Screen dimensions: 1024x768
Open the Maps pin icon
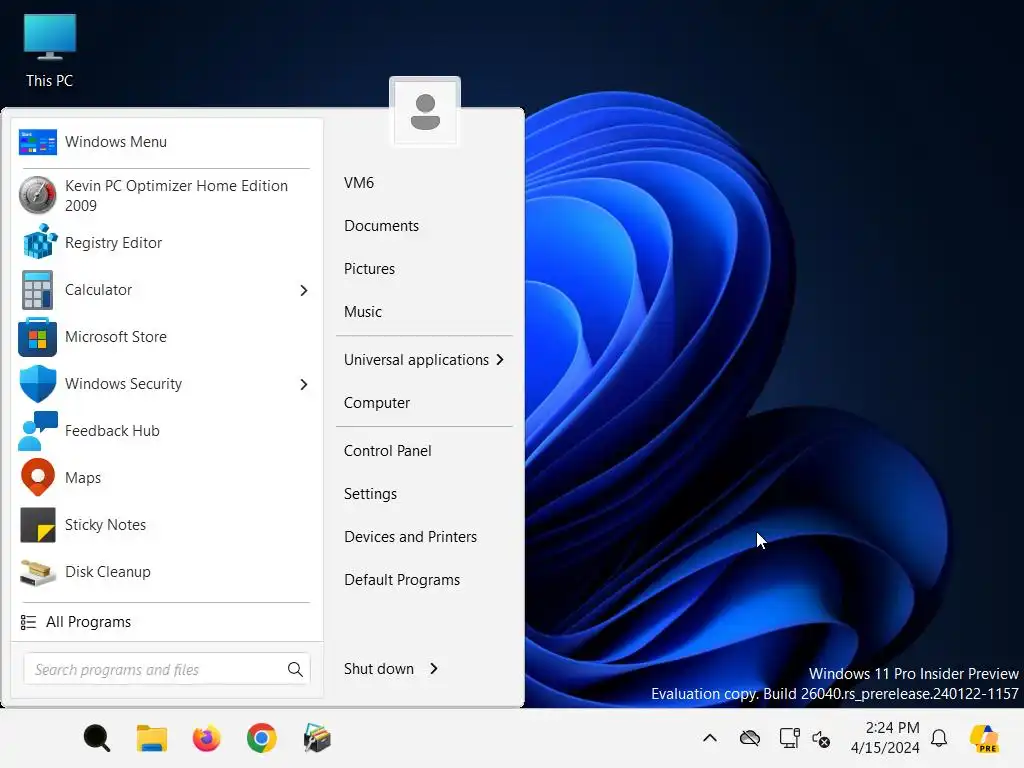(x=38, y=478)
